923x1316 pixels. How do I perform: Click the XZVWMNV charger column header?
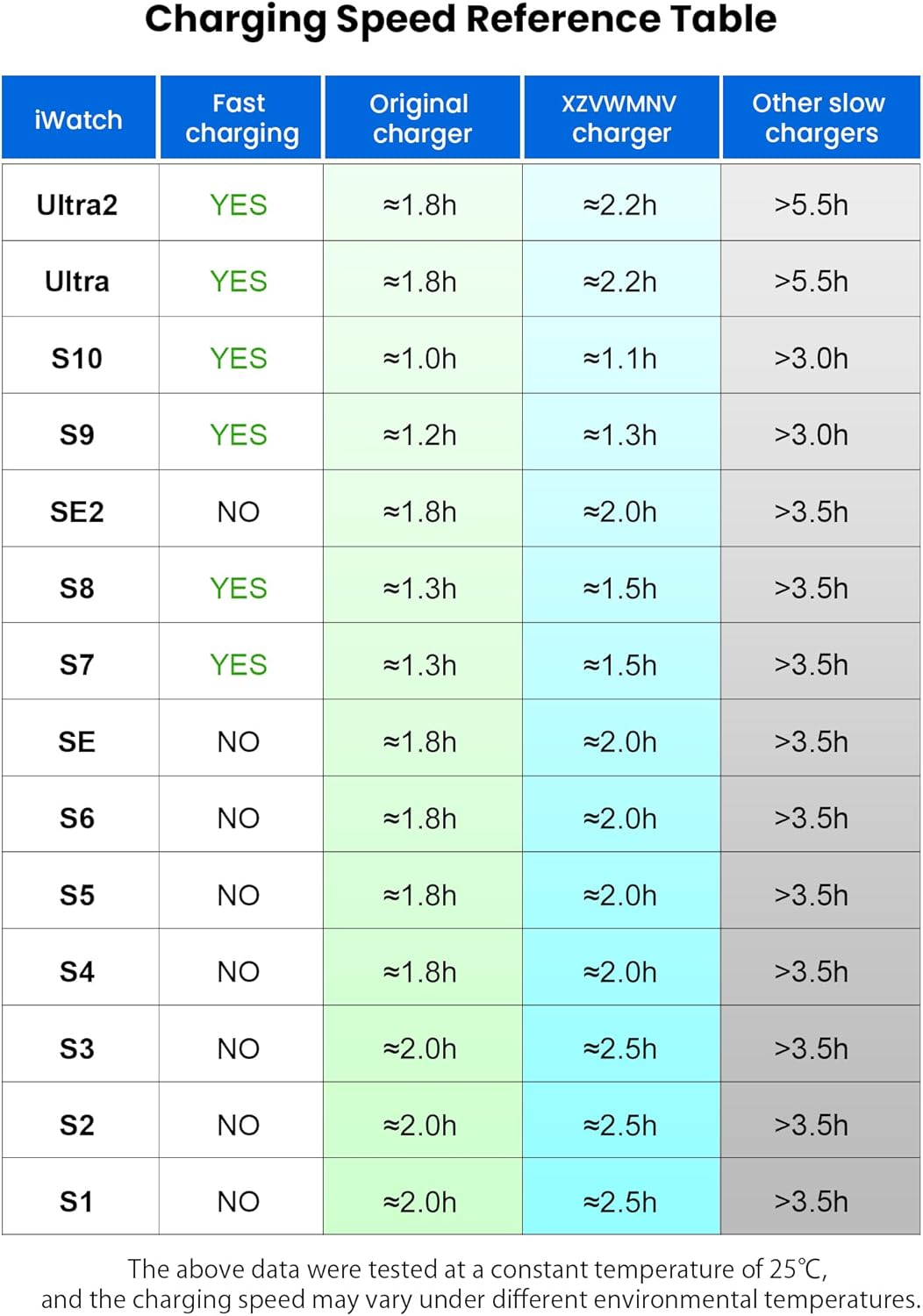coord(620,118)
